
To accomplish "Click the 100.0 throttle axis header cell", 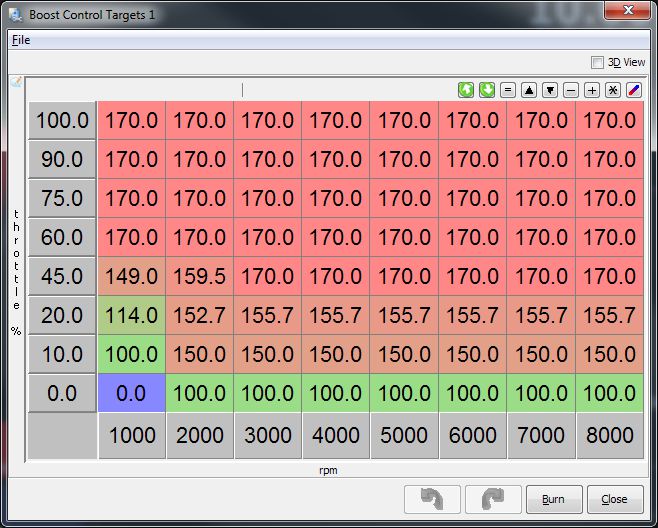I will click(62, 121).
